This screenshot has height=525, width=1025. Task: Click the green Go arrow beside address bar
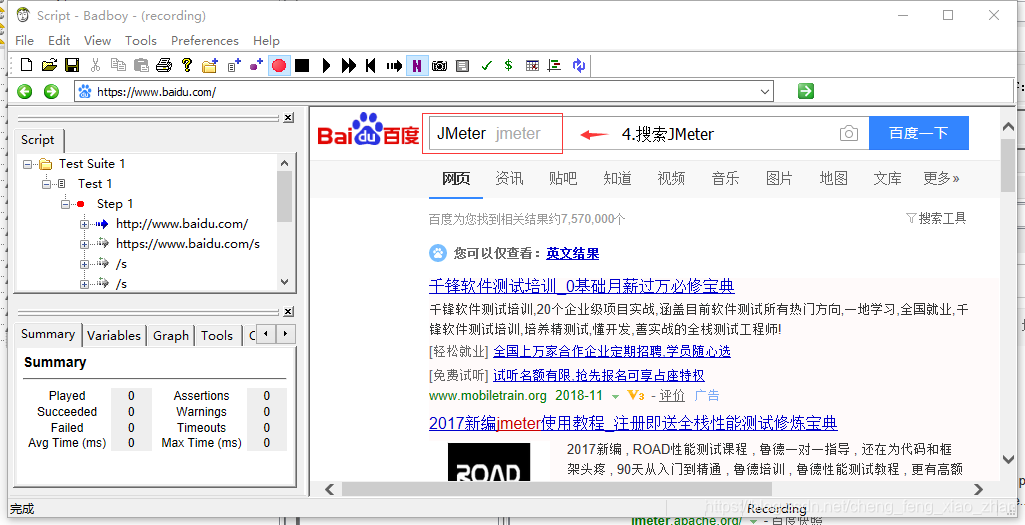coord(806,91)
